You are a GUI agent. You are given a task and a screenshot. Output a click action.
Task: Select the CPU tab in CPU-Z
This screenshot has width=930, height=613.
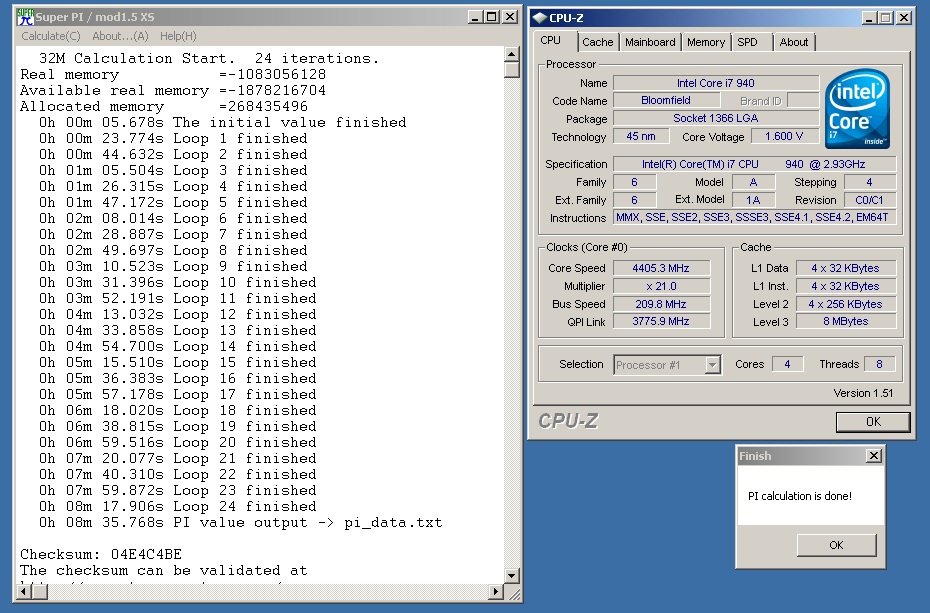tap(550, 40)
